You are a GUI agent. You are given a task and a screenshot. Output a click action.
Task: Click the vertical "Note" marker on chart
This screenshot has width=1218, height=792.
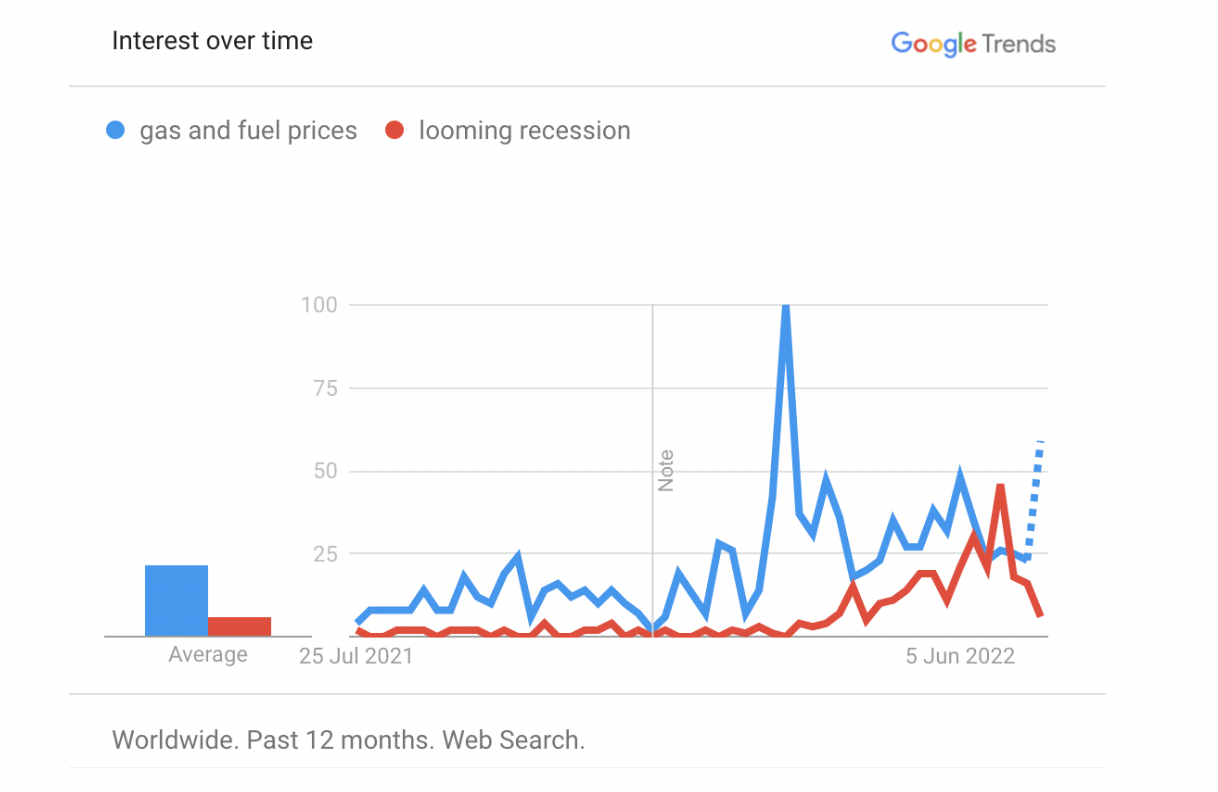666,470
